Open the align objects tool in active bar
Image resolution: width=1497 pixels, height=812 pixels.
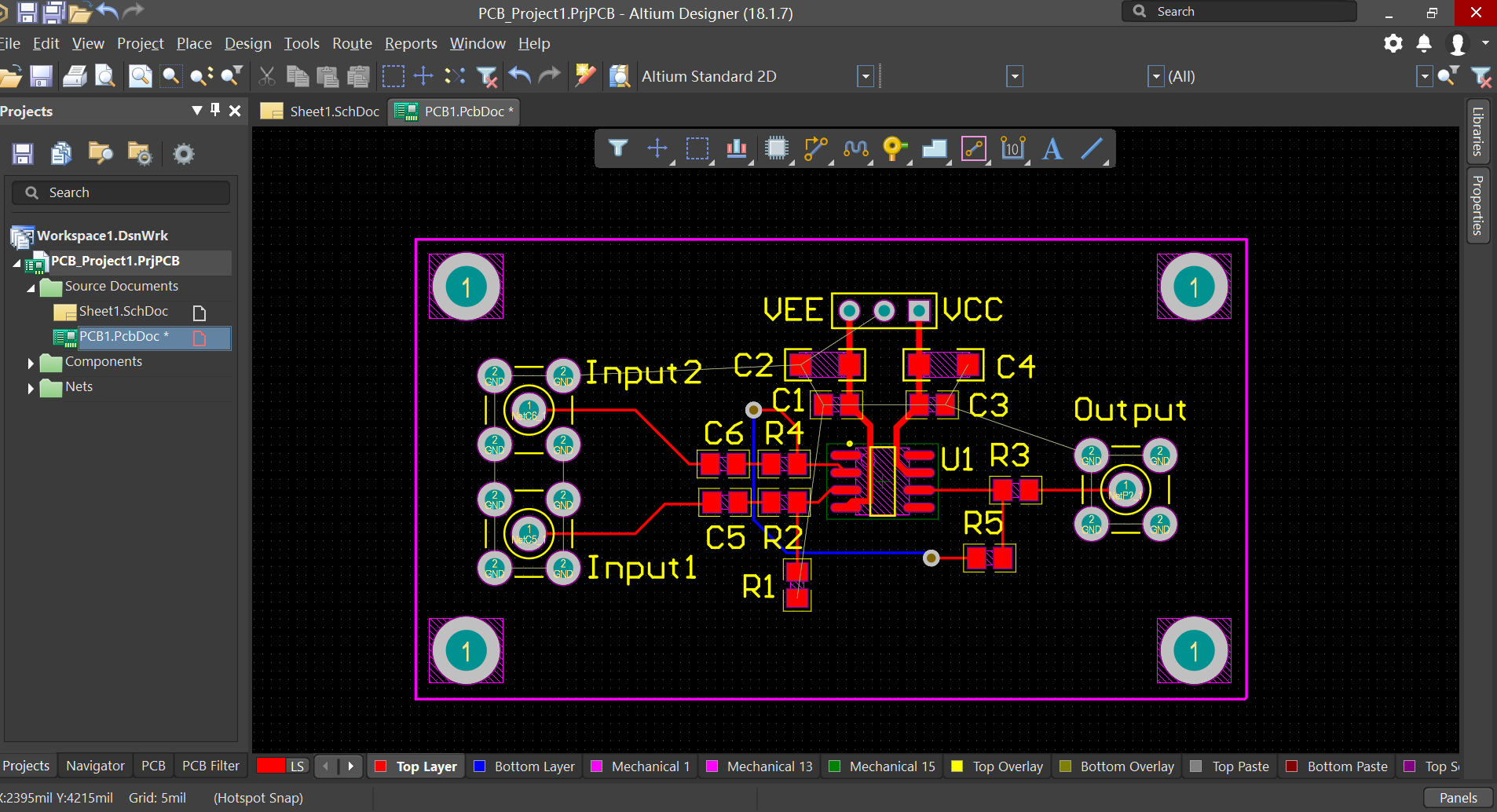coord(737,148)
